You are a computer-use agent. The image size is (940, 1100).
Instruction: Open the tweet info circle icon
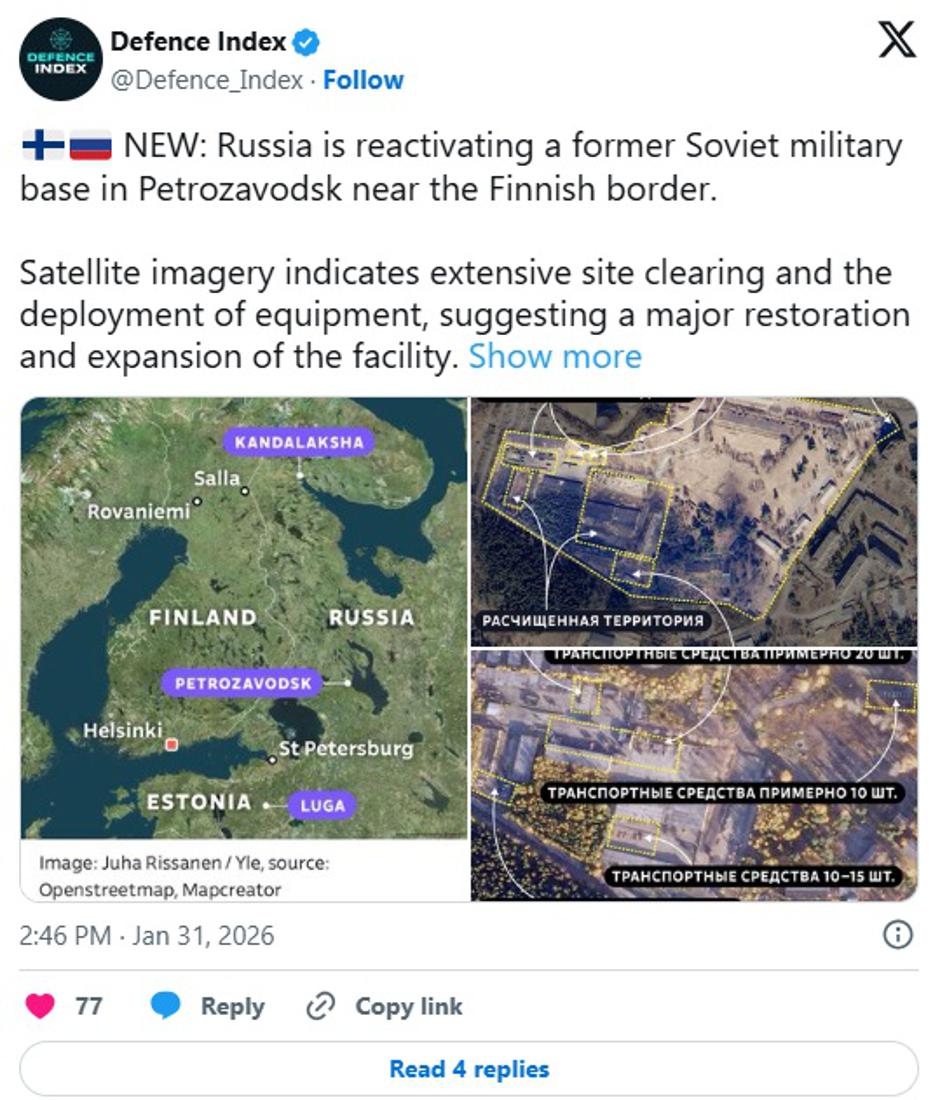898,935
